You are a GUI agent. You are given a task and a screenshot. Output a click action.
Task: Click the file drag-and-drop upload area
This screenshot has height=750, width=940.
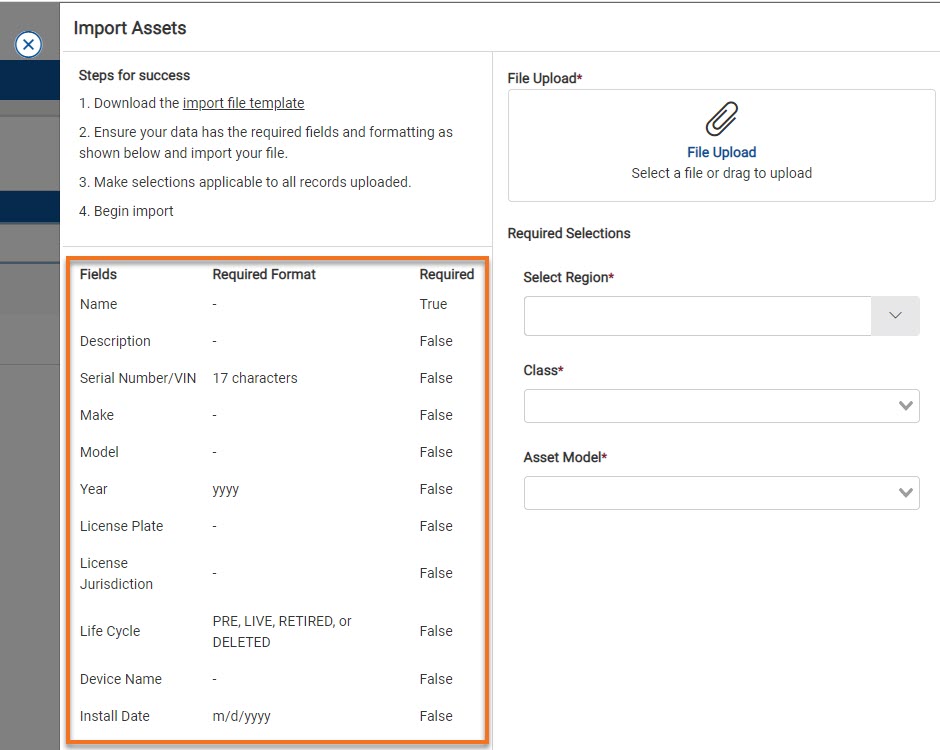click(x=722, y=145)
